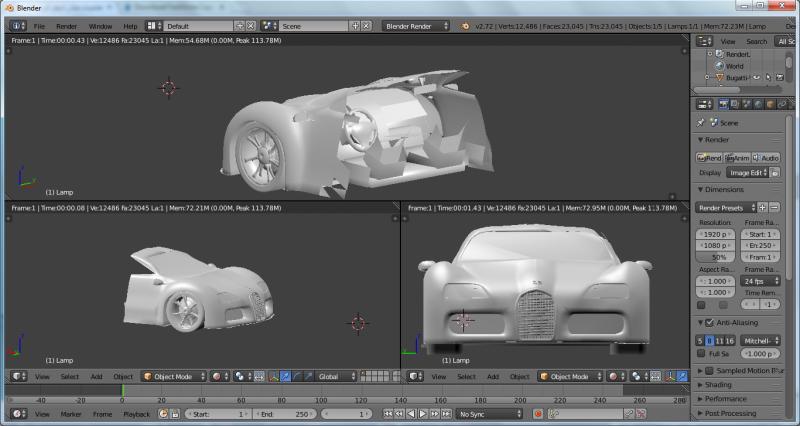Click the timeline editor type clock icon
This screenshot has height=426, width=800.
coord(17,413)
